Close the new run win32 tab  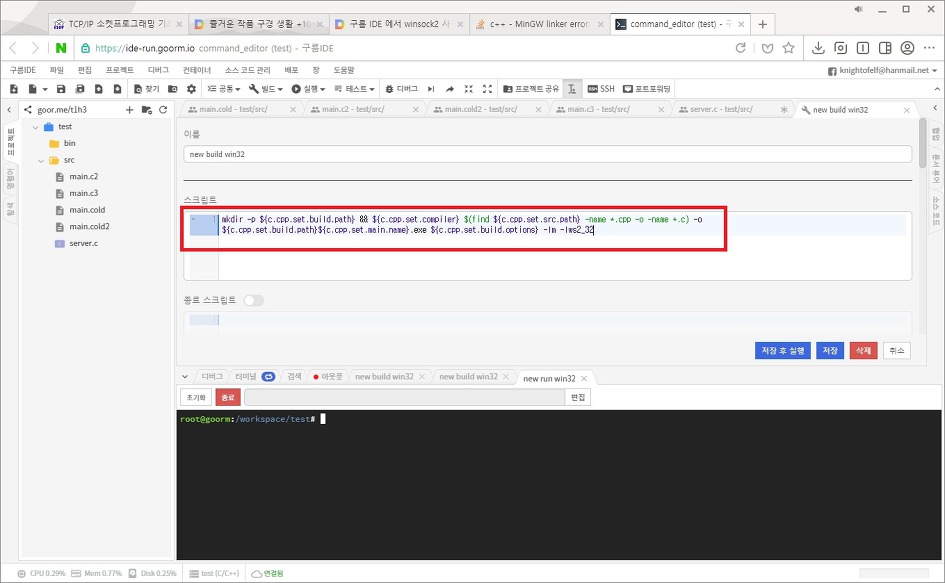click(584, 379)
